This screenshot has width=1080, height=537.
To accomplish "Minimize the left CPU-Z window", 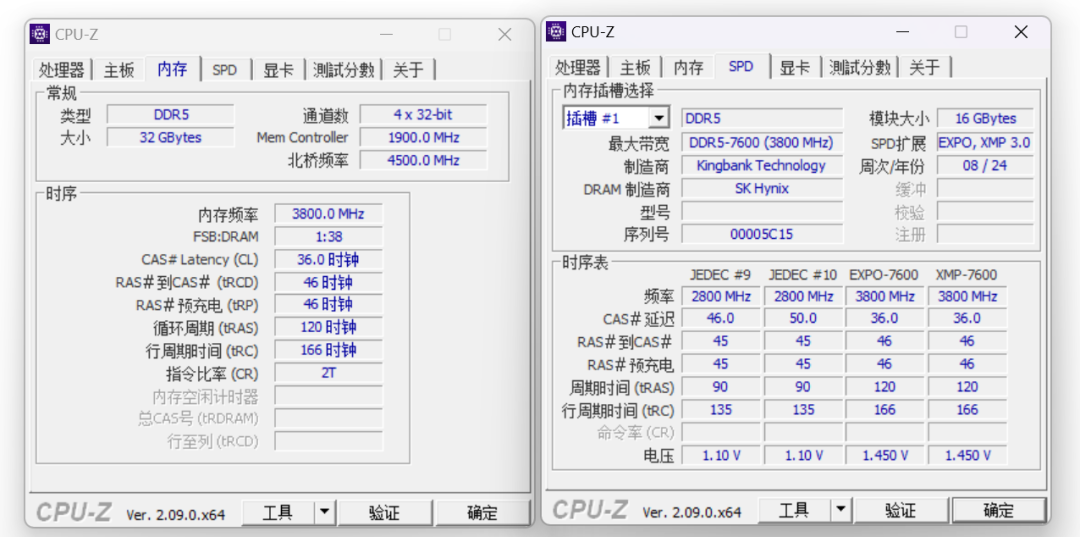I will 386,34.
